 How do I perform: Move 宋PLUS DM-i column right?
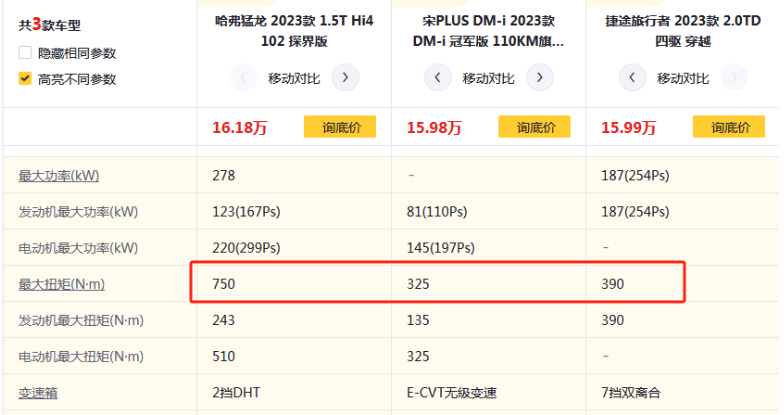pos(540,78)
